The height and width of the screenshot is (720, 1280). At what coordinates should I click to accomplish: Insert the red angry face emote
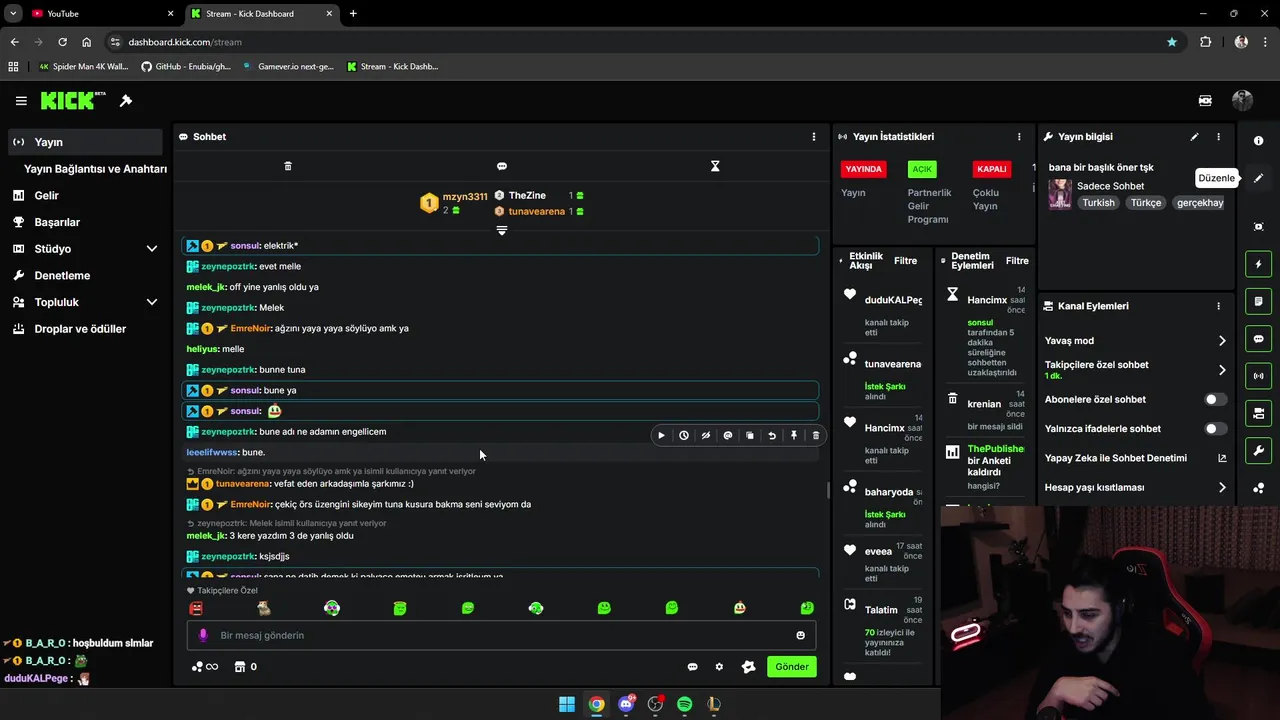[196, 608]
